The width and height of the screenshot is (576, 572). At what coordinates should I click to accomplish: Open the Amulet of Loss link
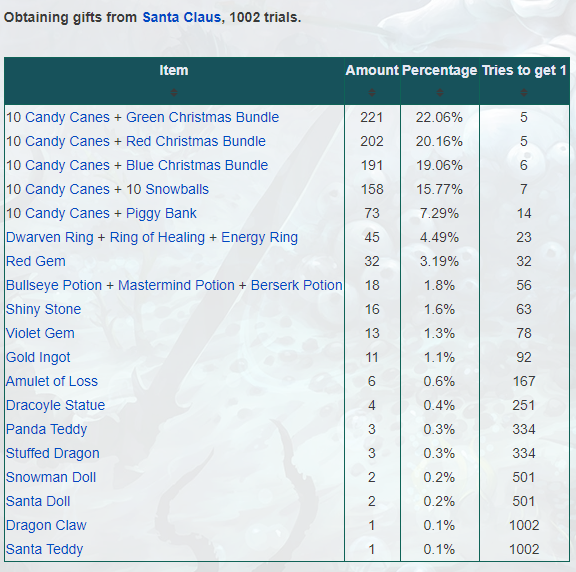[x=52, y=381]
